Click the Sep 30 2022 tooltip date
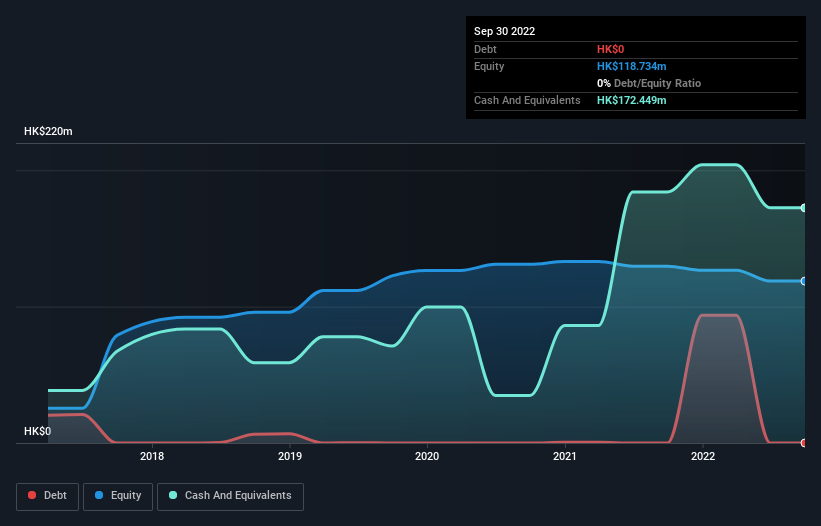The height and width of the screenshot is (526, 821). (x=504, y=31)
